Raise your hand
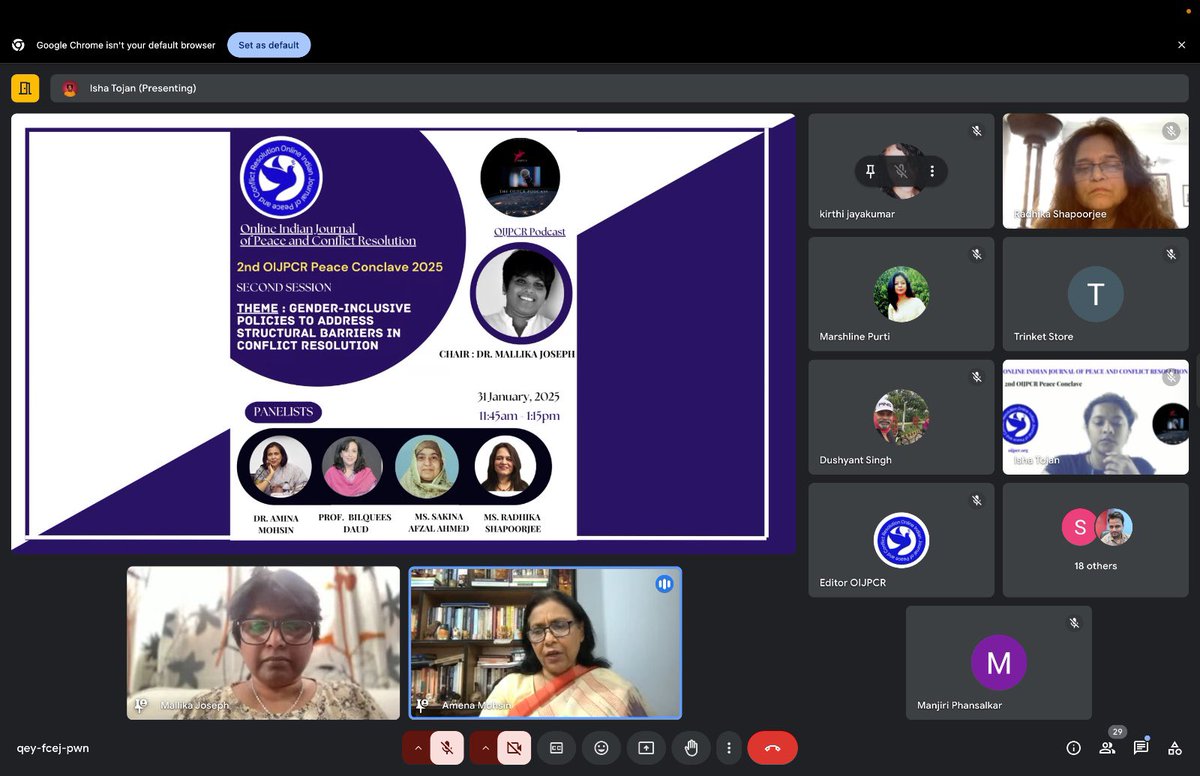 [690, 748]
